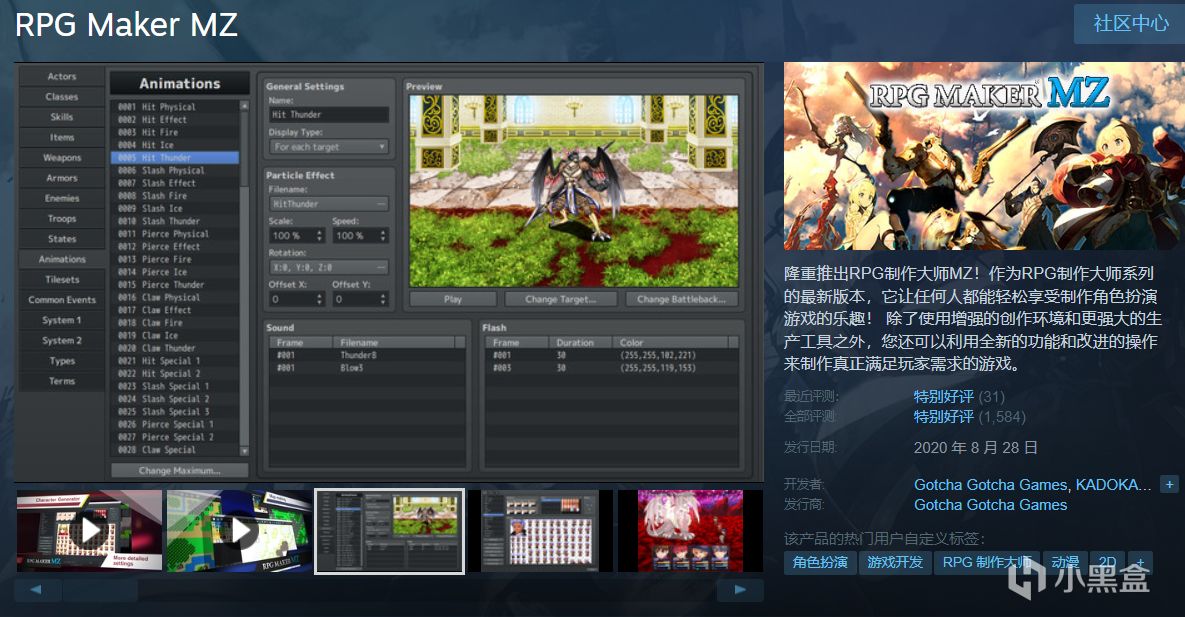Open the Filename HitThunder selector
The image size is (1185, 617).
tap(329, 204)
